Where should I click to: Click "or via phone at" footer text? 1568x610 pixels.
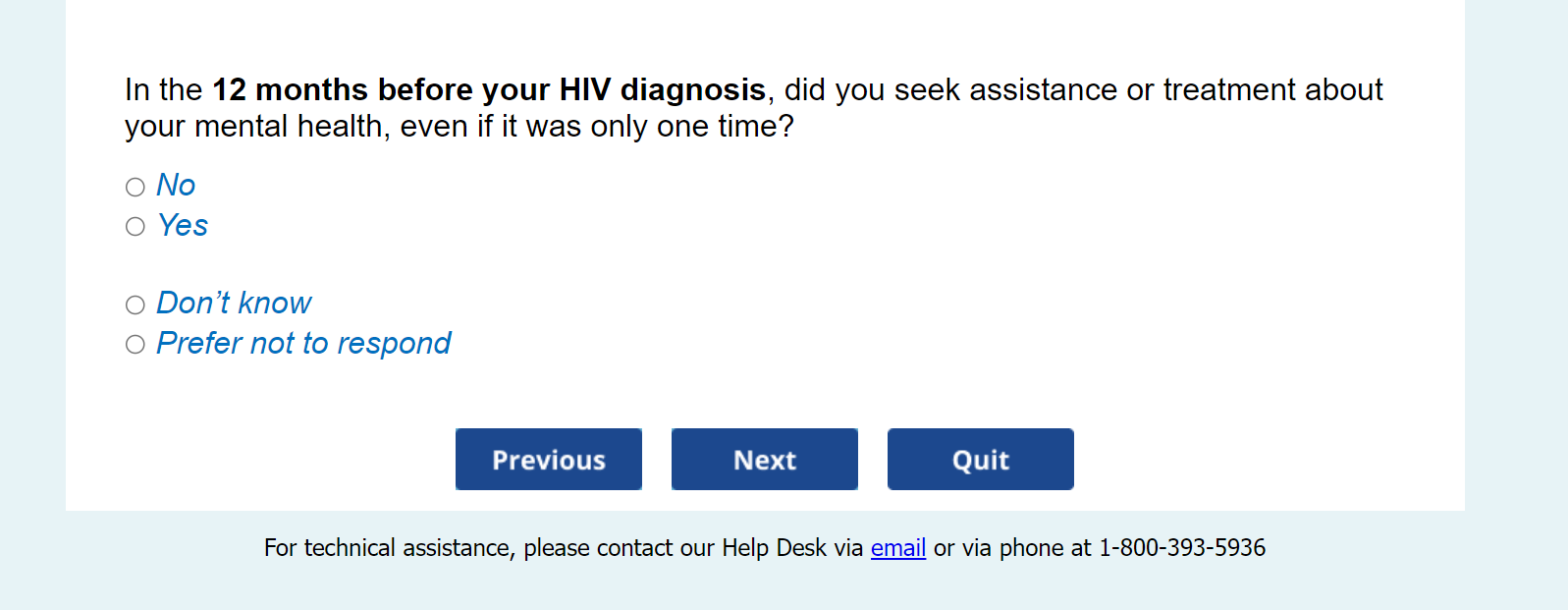click(1011, 548)
